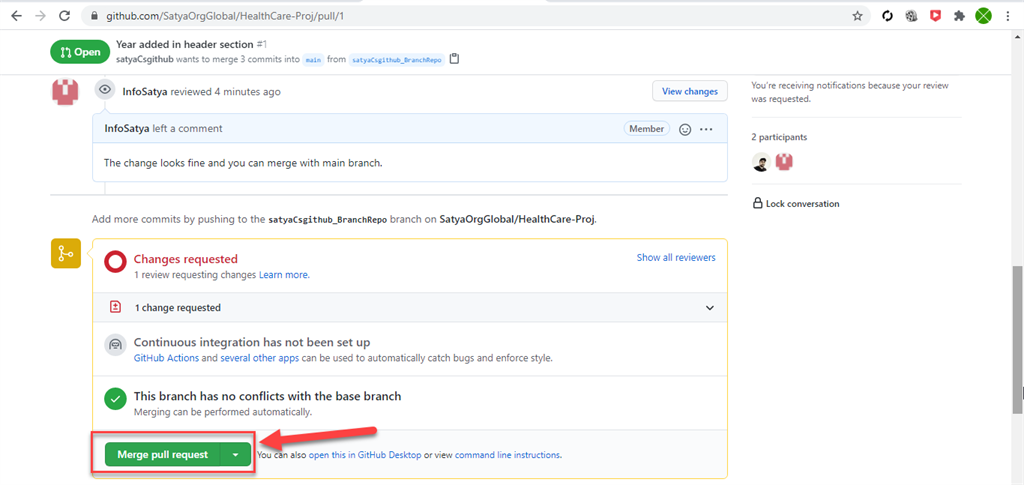This screenshot has height=485, width=1024.
Task: Click command line instructions link
Action: (507, 454)
